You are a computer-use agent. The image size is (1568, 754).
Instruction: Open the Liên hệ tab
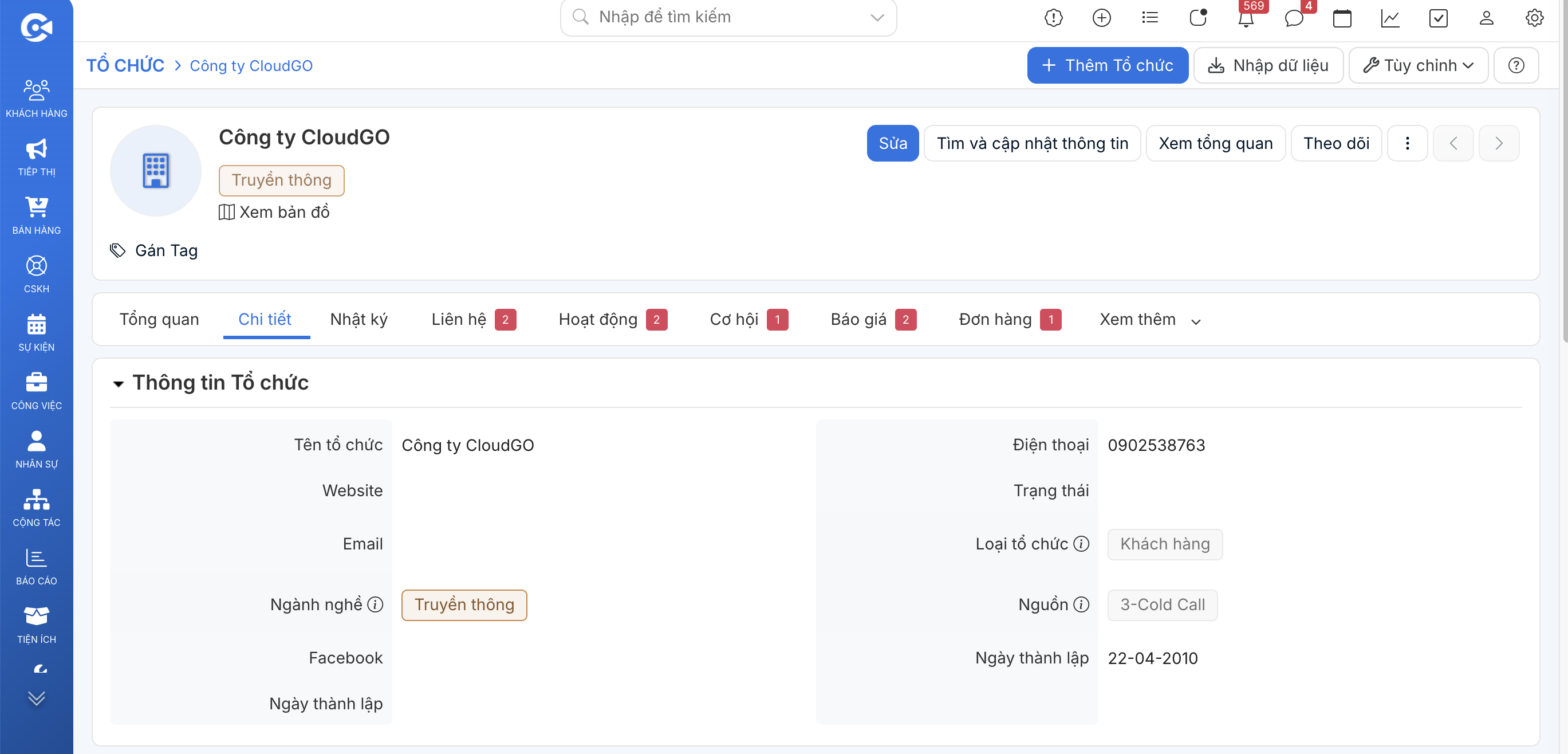click(x=474, y=319)
